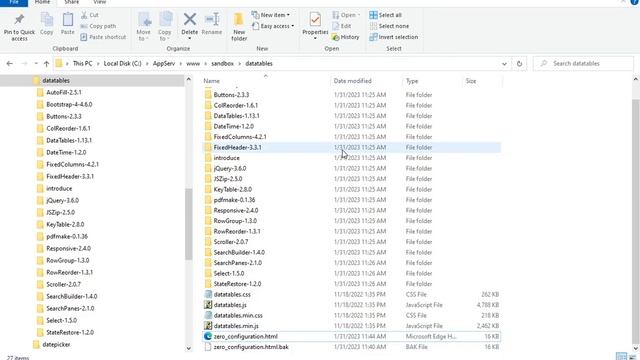The height and width of the screenshot is (360, 640).
Task: Click the Properties icon
Action: tap(315, 19)
